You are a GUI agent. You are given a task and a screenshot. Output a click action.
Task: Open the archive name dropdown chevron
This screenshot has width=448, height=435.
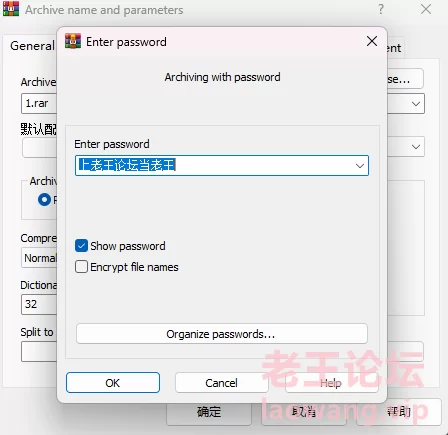(416, 104)
